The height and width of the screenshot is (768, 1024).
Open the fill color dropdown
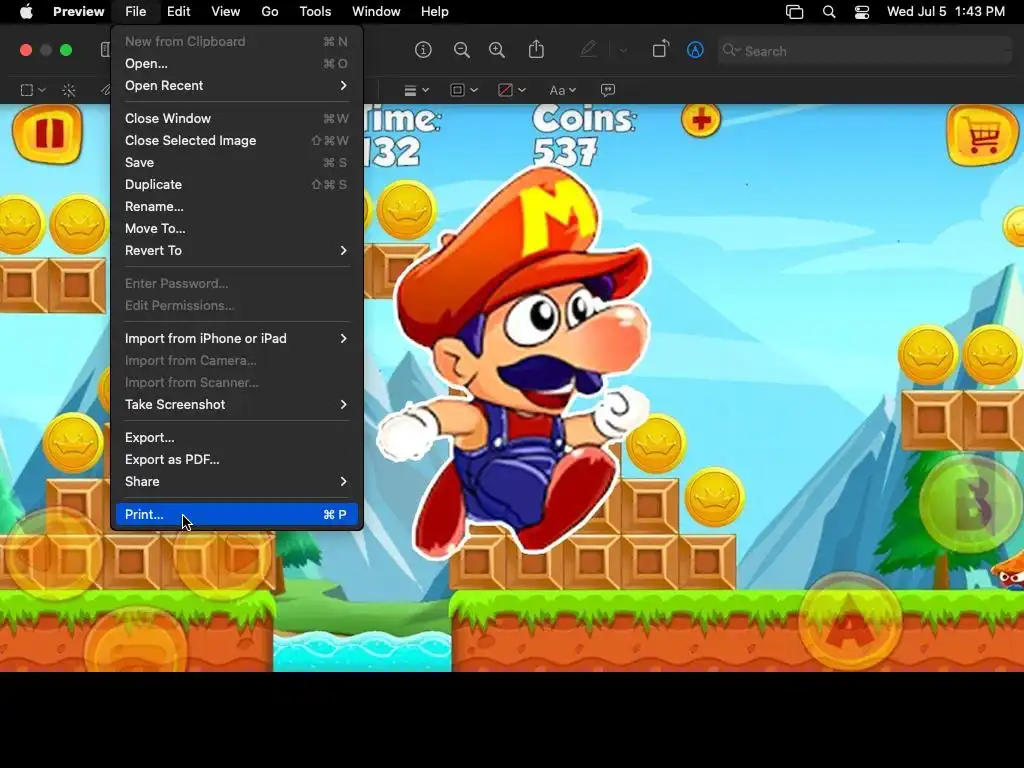pyautogui.click(x=512, y=90)
